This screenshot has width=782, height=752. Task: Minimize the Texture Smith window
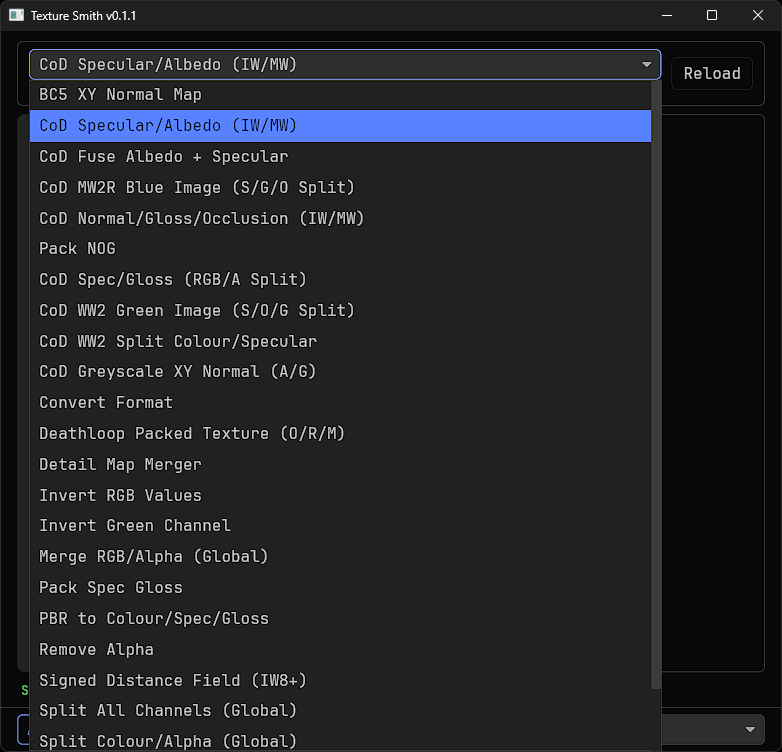click(x=667, y=15)
